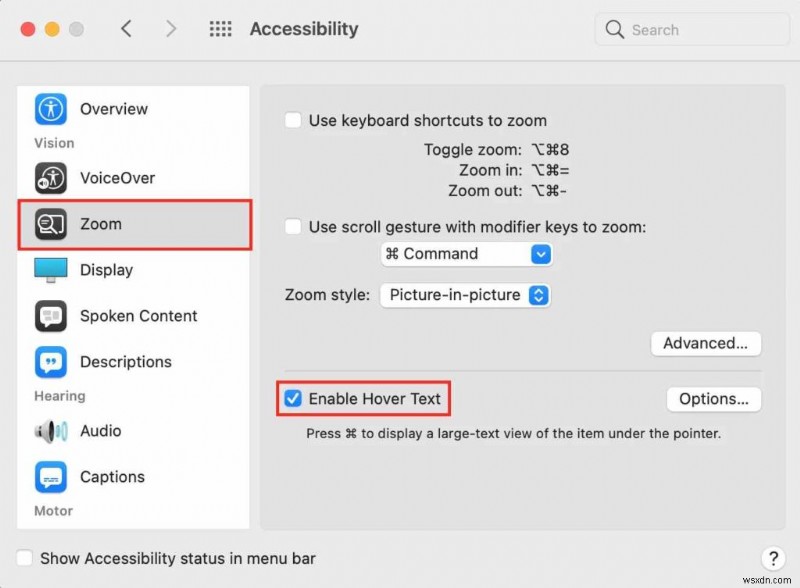Uncheck Enable Hover Text
The height and width of the screenshot is (588, 800).
pyautogui.click(x=293, y=398)
